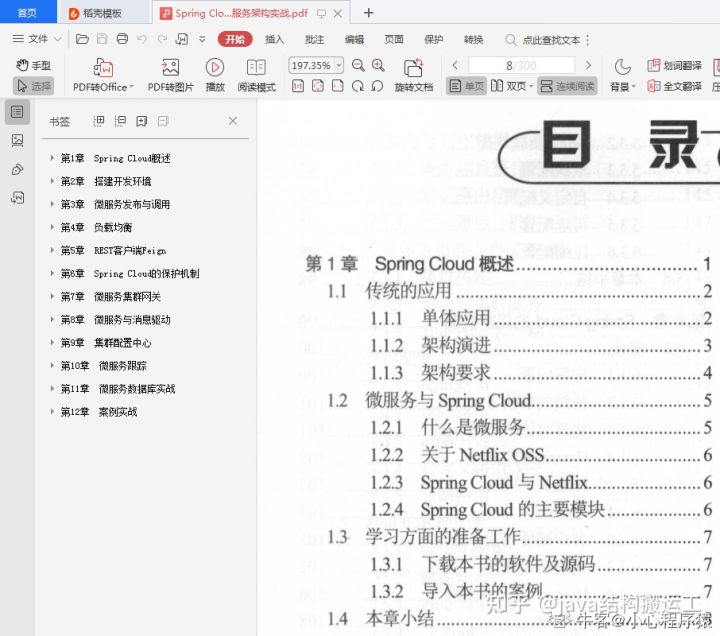
Task: Click the bookmarks panel sidebar icon
Action: (x=17, y=112)
